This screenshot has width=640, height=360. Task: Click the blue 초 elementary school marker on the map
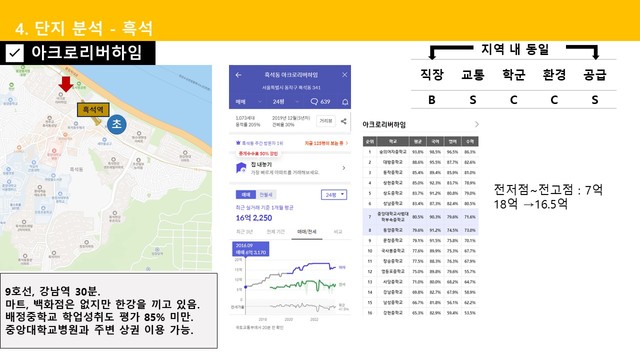point(117,124)
